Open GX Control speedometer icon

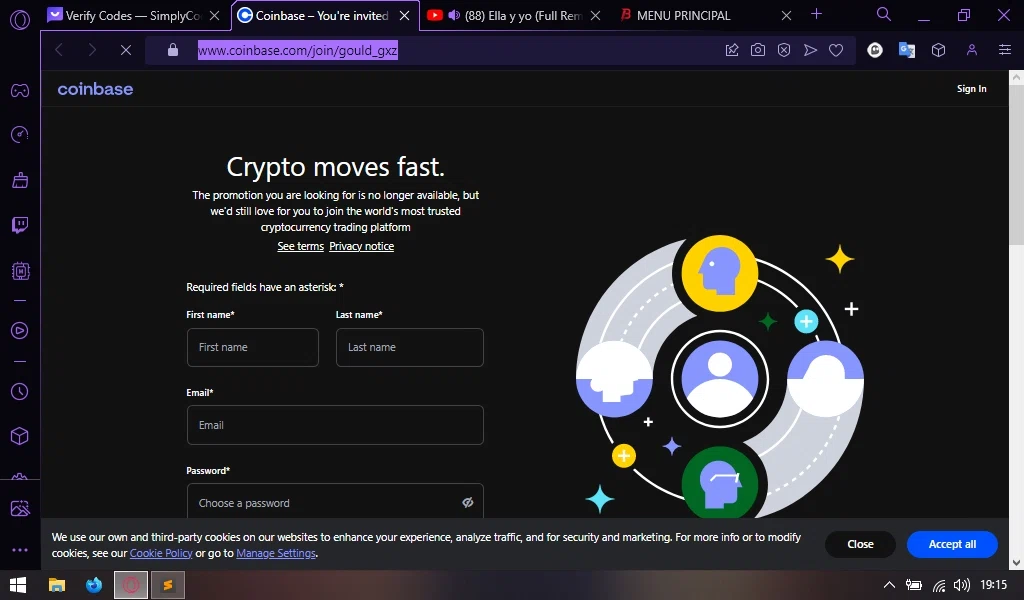coord(20,134)
